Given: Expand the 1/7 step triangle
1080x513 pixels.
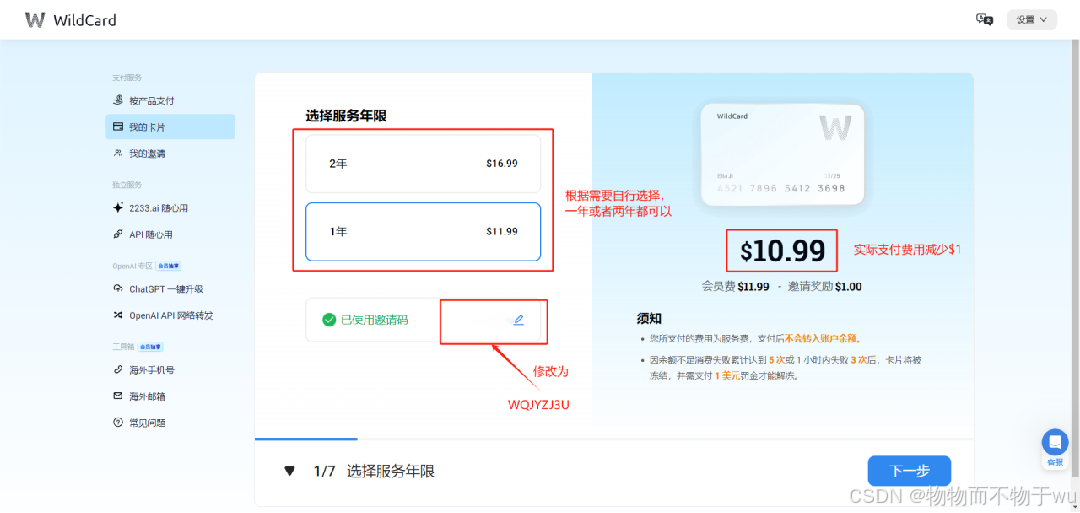Looking at the screenshot, I should [289, 472].
